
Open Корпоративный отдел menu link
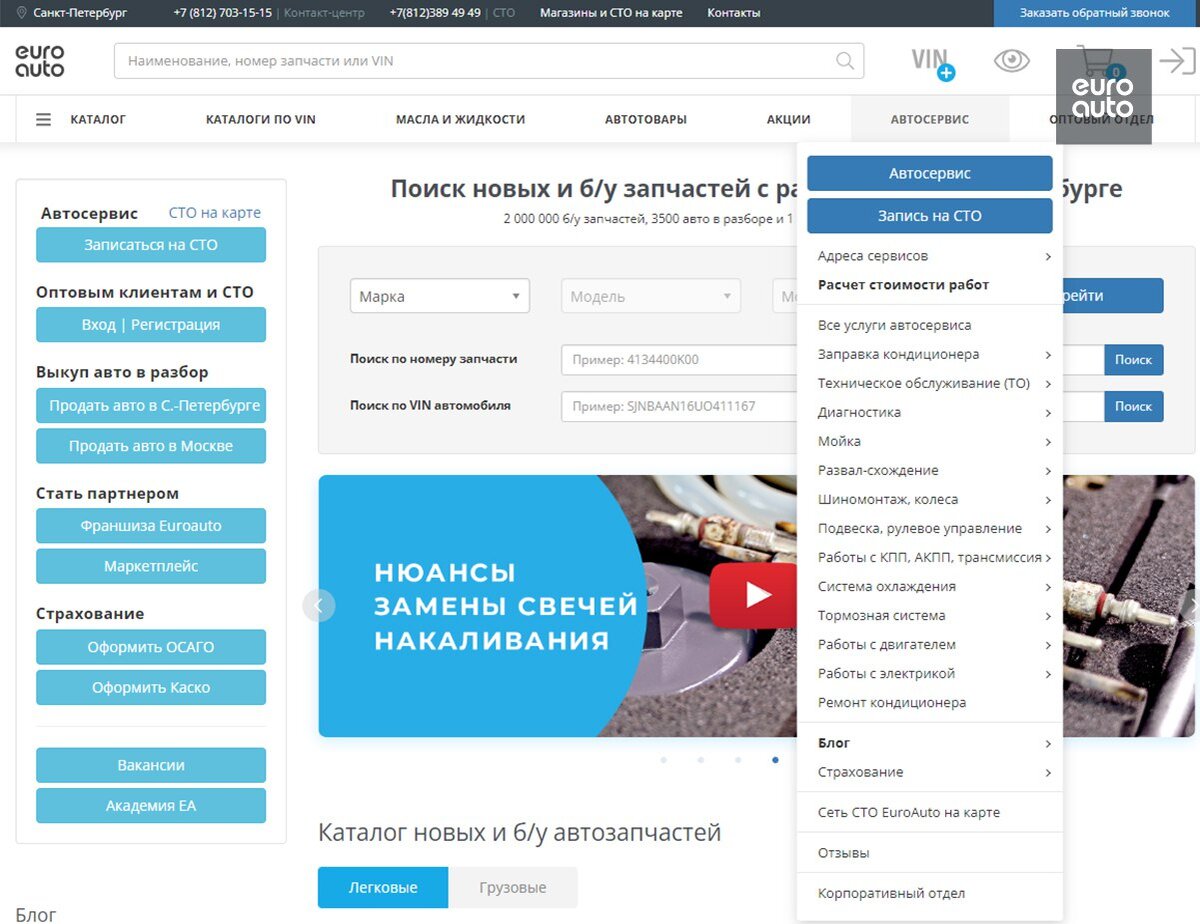pos(891,893)
